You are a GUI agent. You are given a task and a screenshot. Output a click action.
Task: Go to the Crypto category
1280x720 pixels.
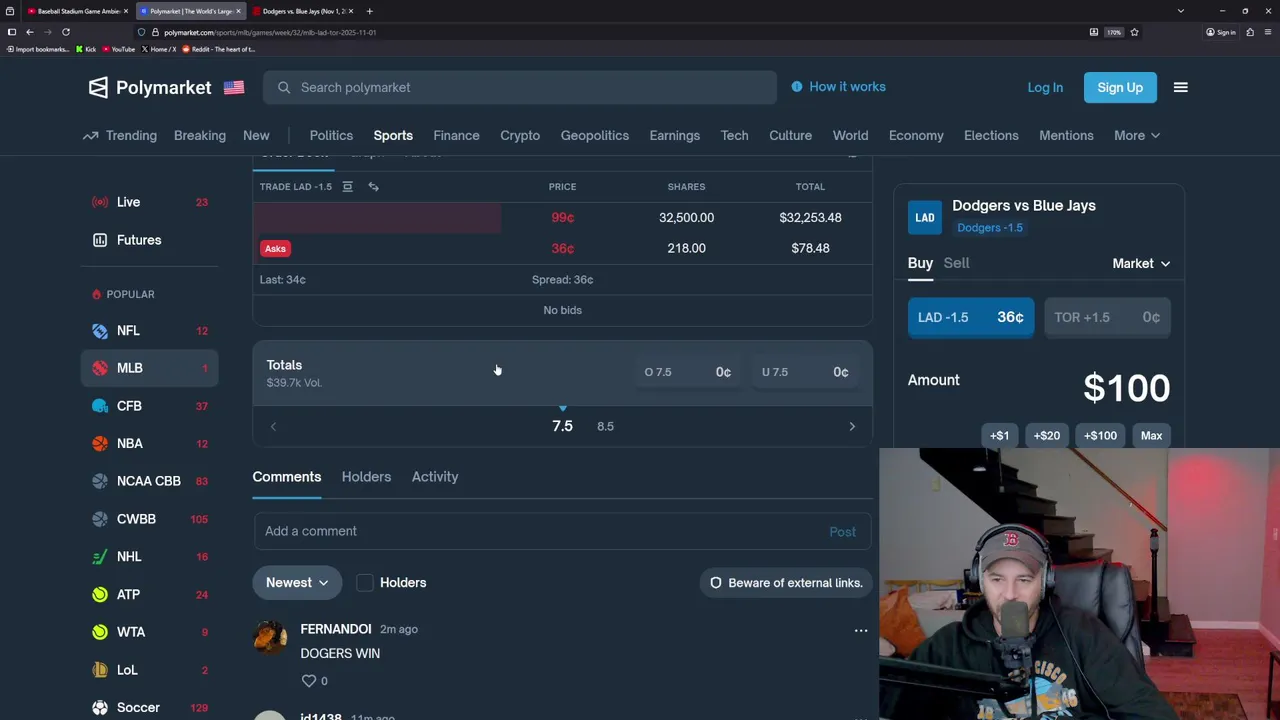pyautogui.click(x=520, y=135)
